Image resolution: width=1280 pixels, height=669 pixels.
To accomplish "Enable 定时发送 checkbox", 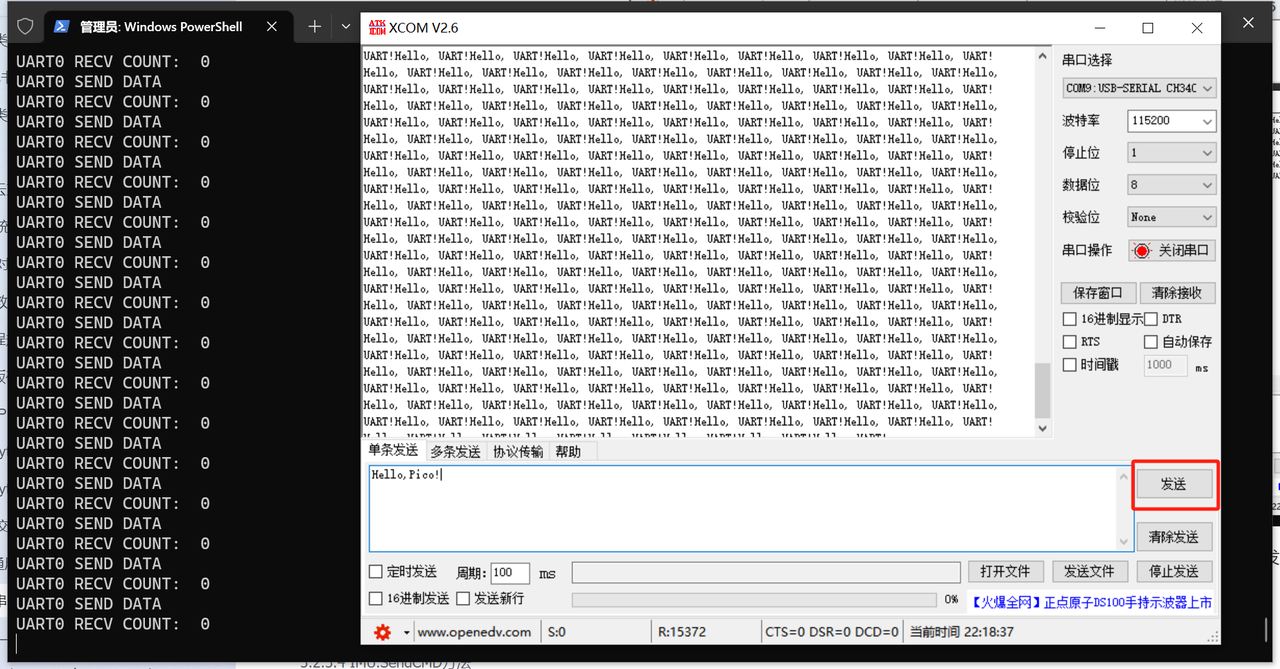I will [x=376, y=572].
